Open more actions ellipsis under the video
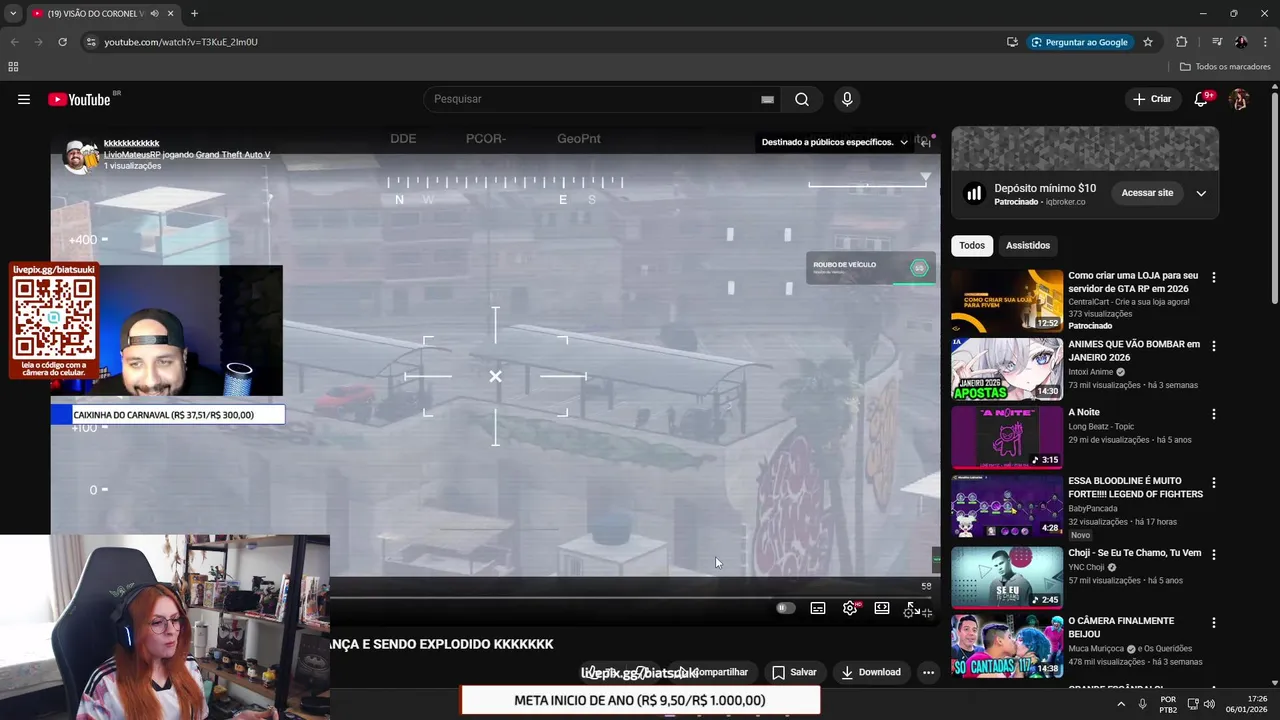The width and height of the screenshot is (1280, 720). tap(928, 672)
